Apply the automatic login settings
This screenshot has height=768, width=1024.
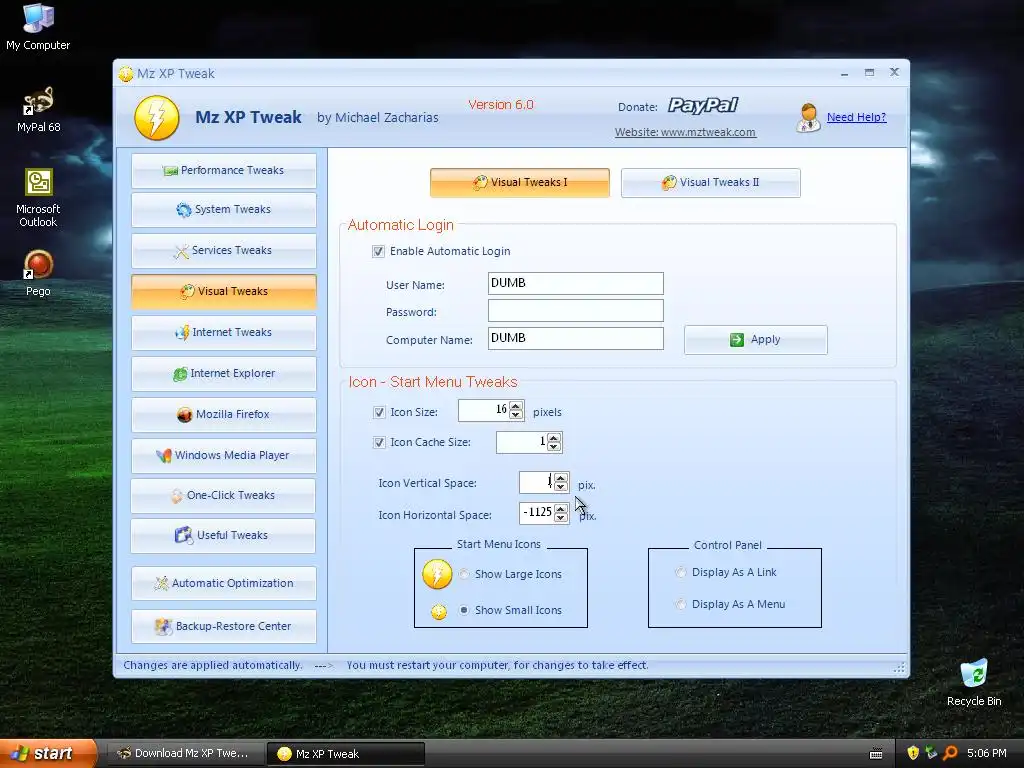coord(756,340)
